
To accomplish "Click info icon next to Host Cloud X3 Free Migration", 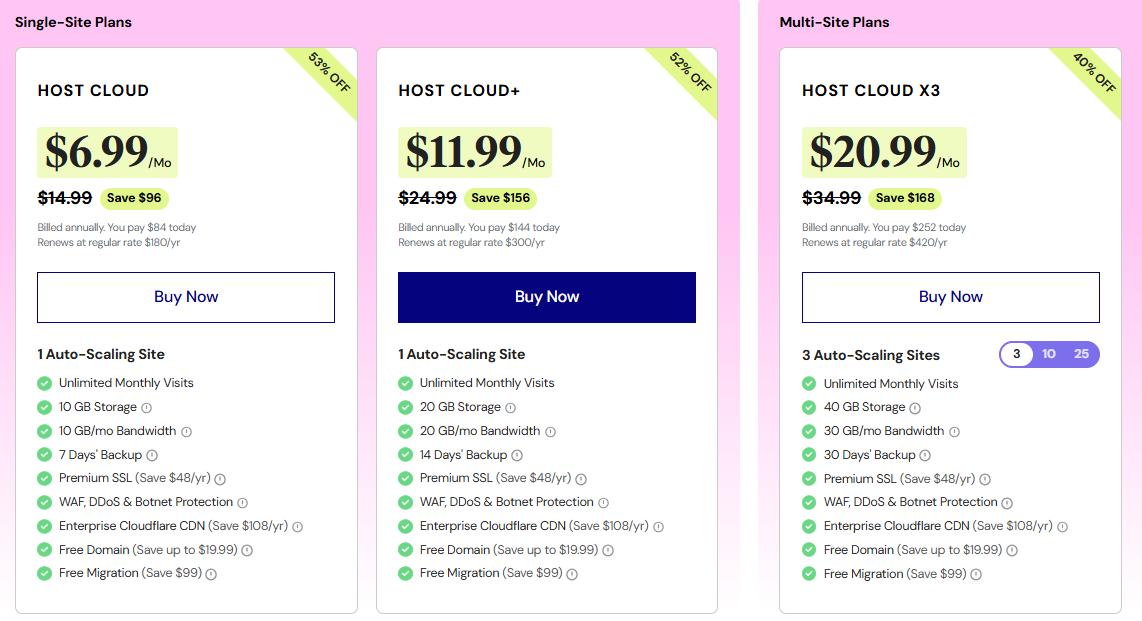I will pyautogui.click(x=976, y=575).
